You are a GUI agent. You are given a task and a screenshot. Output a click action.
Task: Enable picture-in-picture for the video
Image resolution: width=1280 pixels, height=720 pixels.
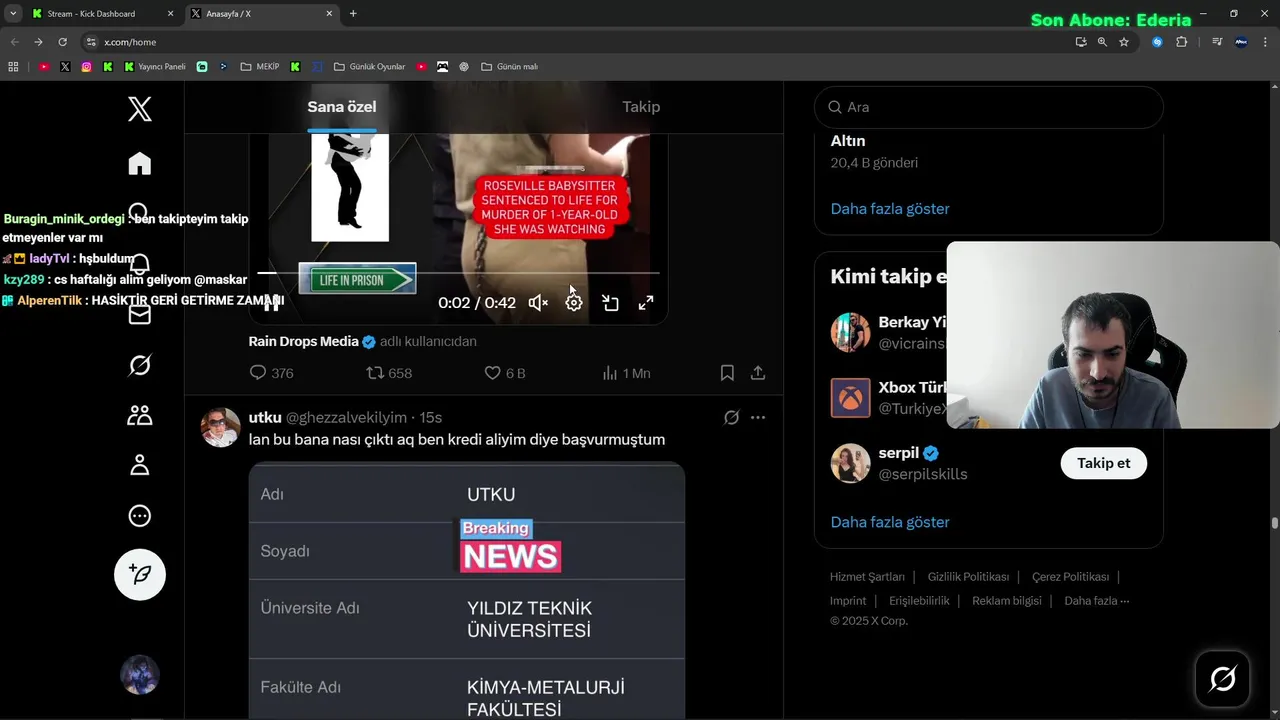(610, 303)
